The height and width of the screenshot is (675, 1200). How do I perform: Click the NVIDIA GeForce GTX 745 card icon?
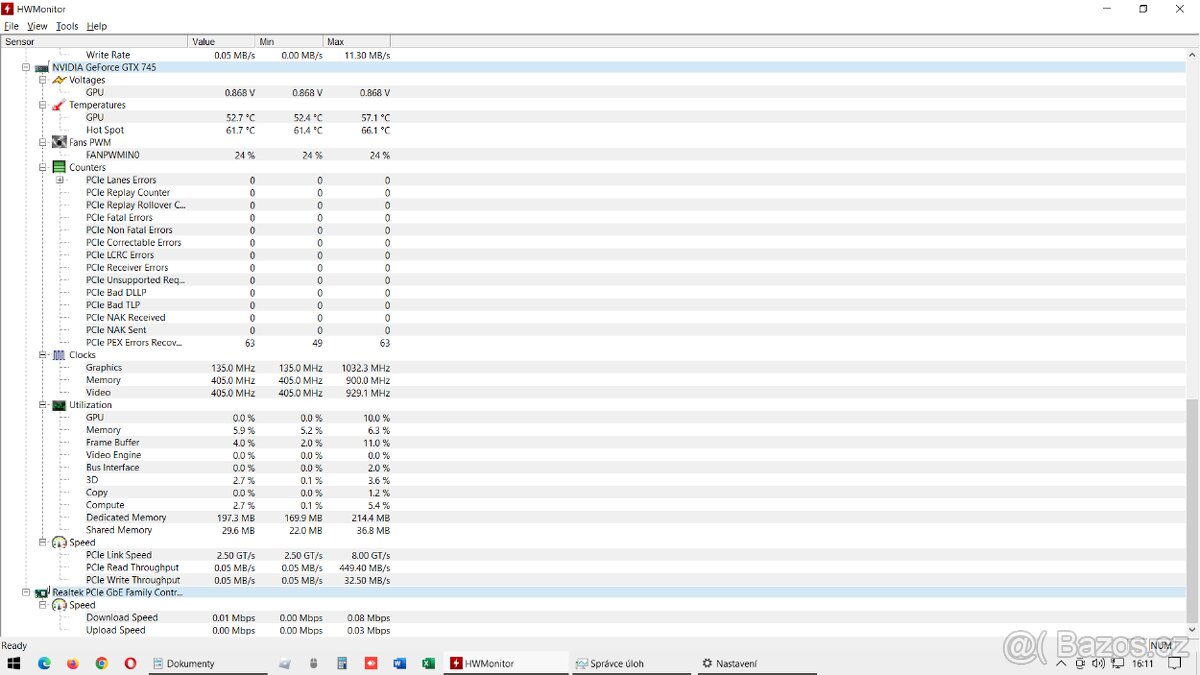(x=42, y=68)
